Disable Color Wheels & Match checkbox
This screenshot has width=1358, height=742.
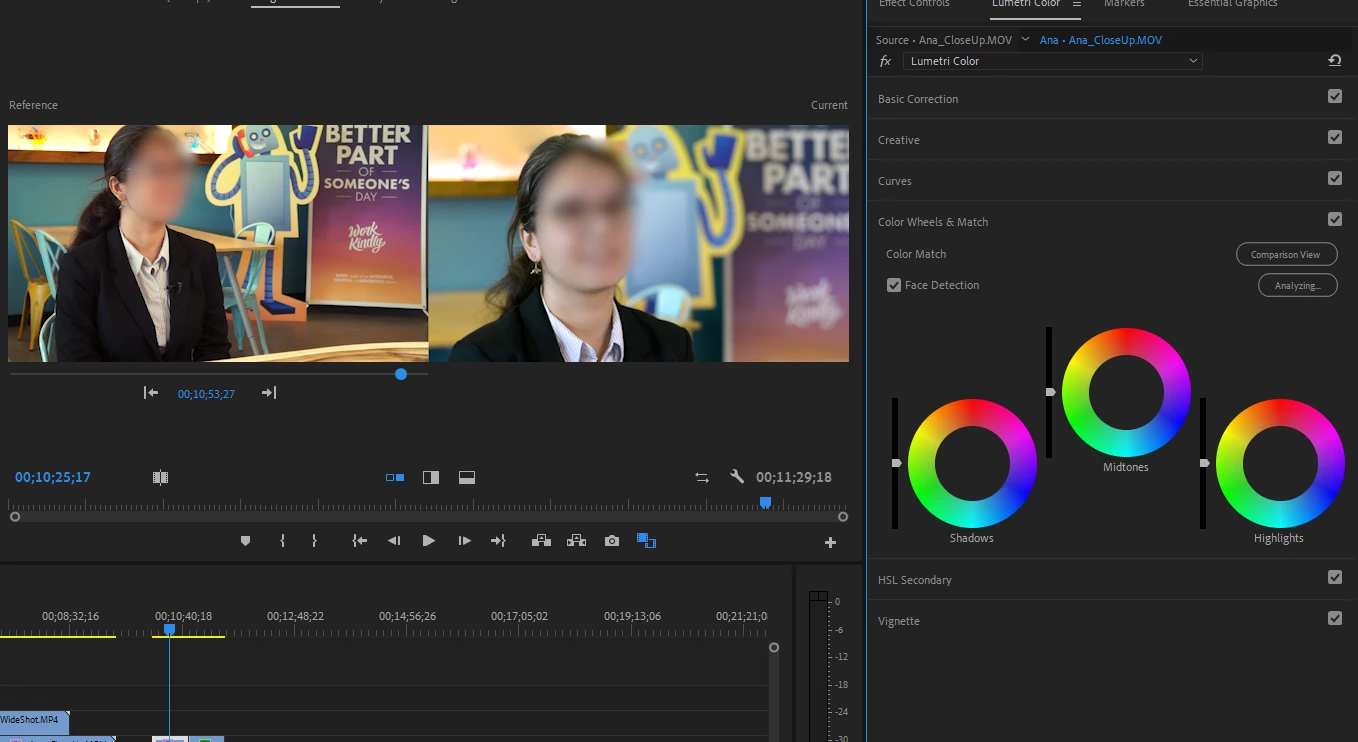coord(1335,220)
